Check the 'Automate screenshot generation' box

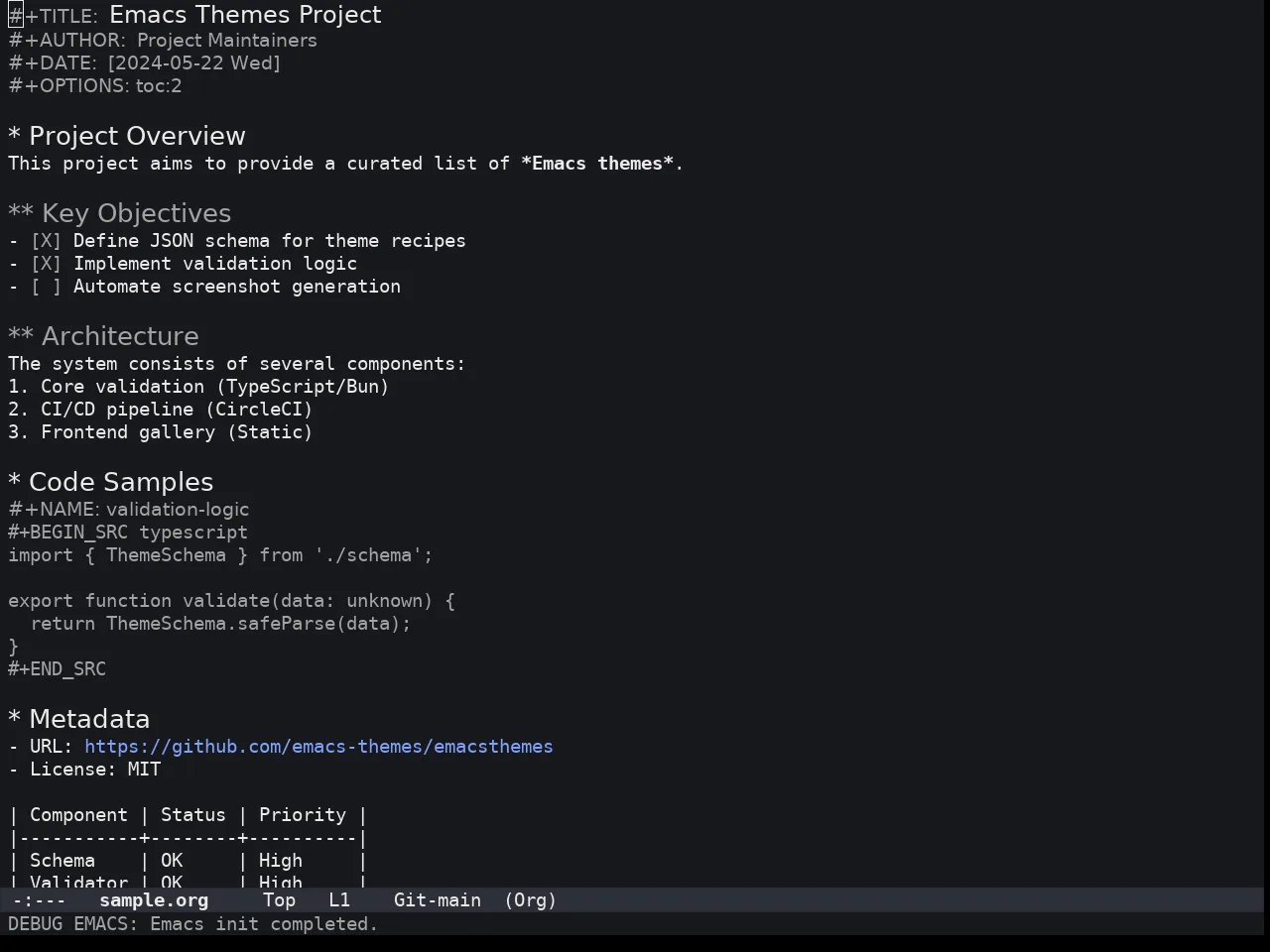[x=46, y=287]
